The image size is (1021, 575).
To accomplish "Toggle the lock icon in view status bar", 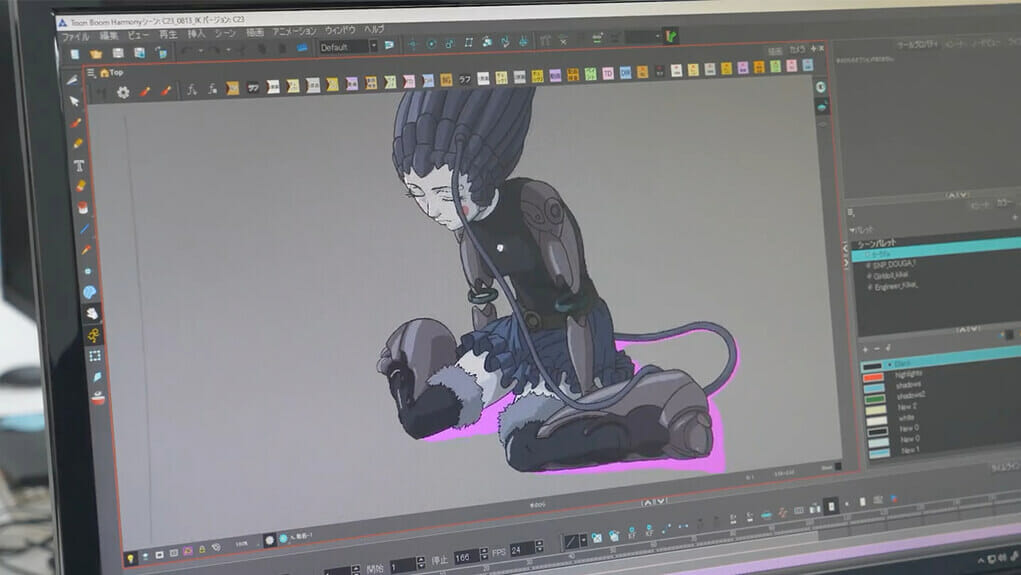I will pyautogui.click(x=203, y=550).
